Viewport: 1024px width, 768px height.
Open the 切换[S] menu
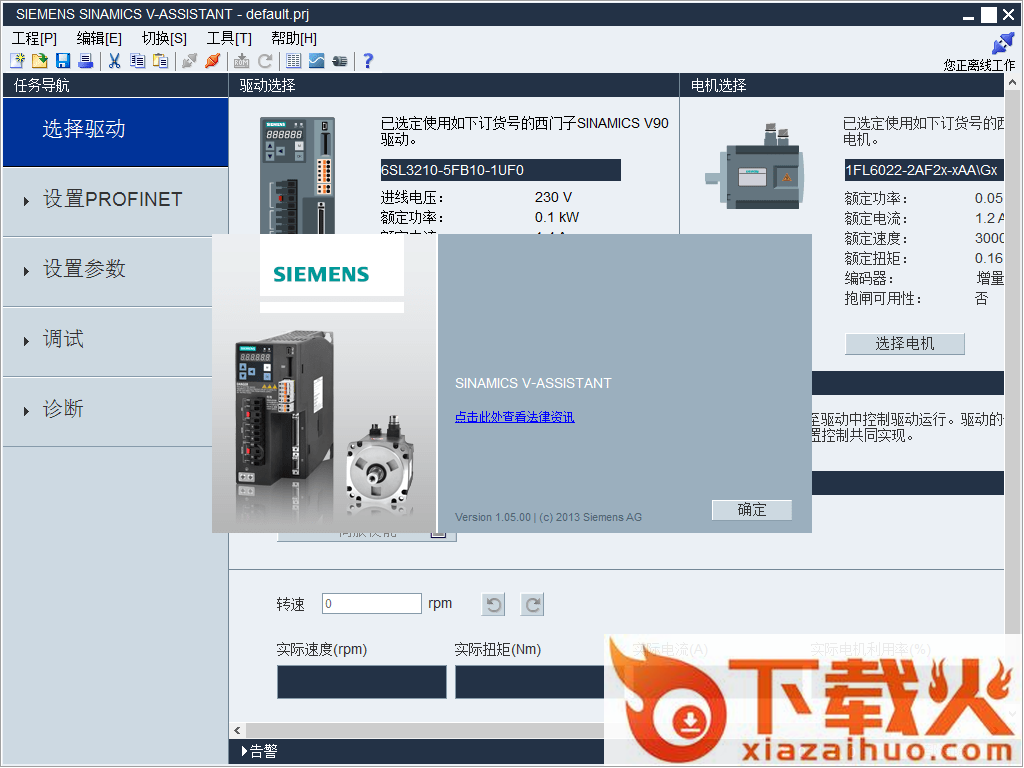point(165,39)
